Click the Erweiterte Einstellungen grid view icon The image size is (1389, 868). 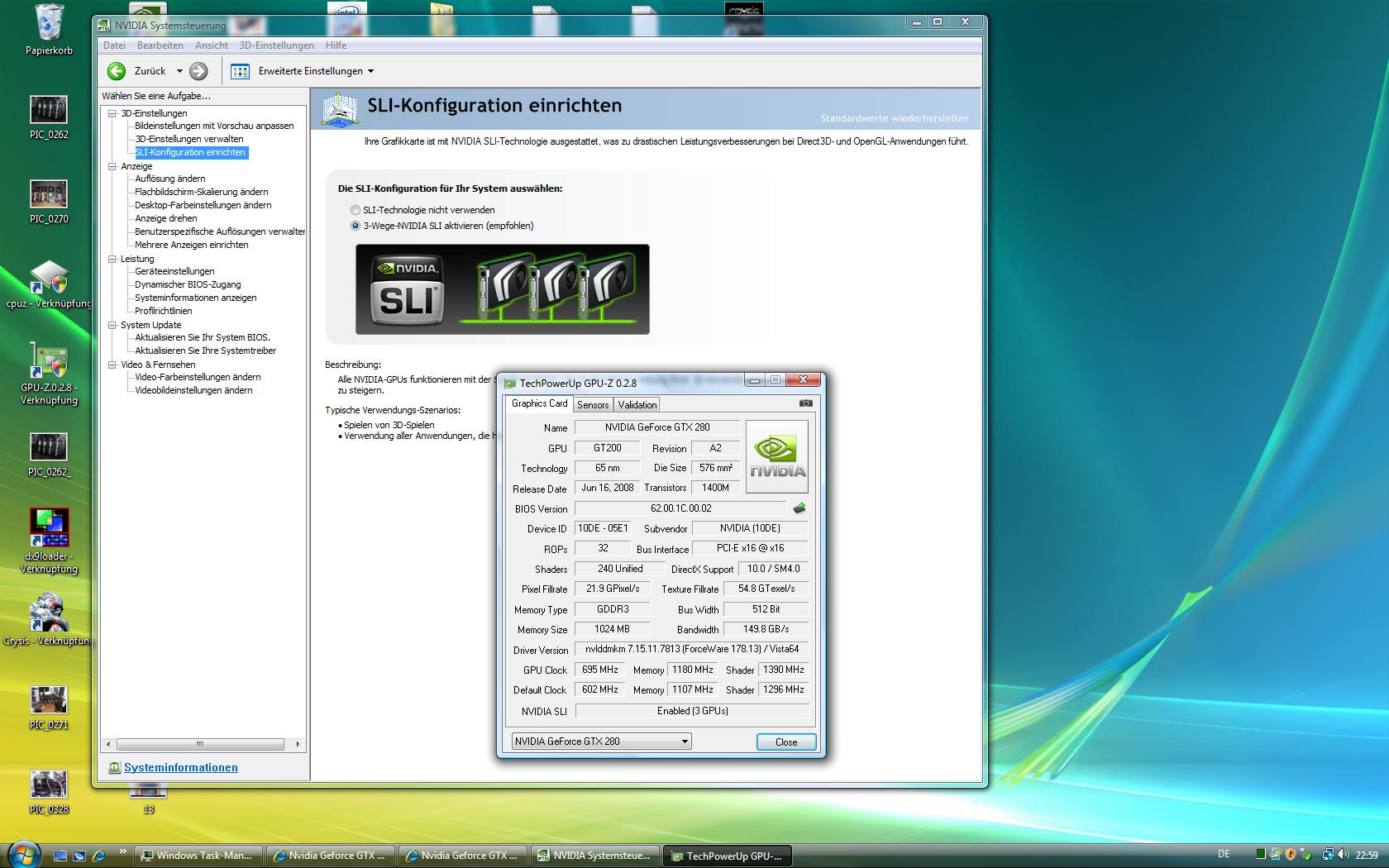(x=240, y=71)
